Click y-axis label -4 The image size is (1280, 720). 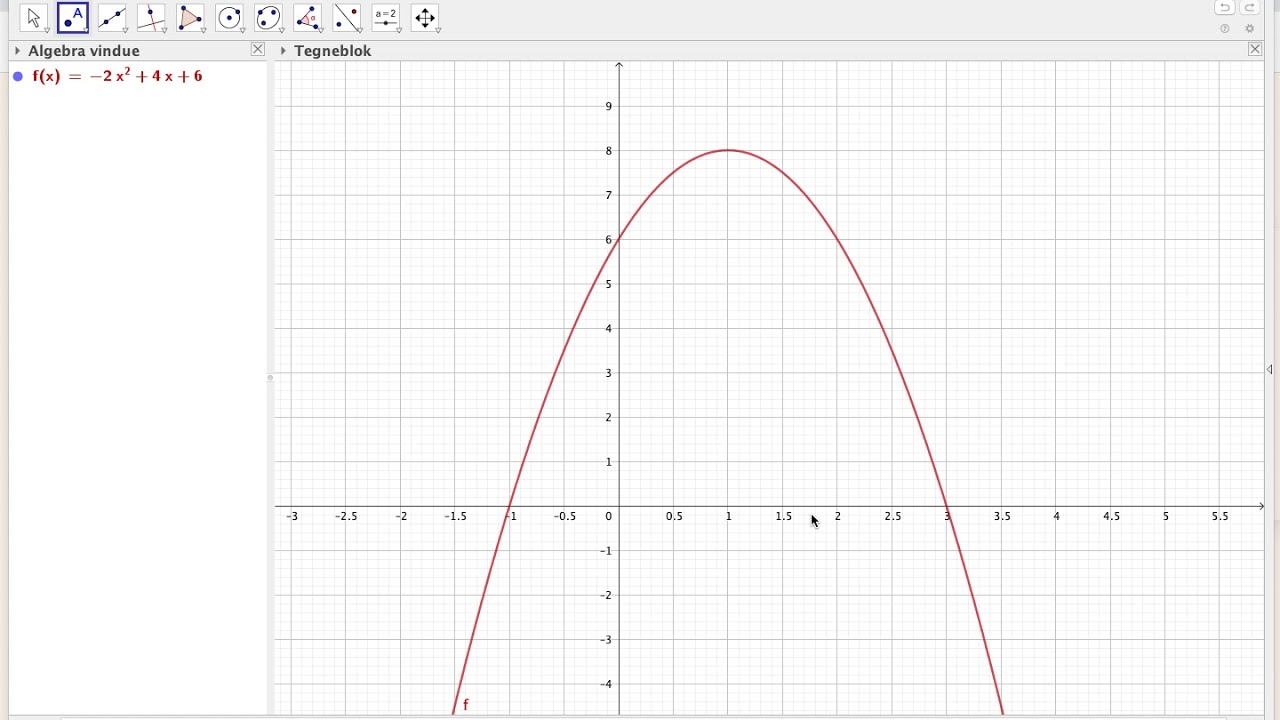(607, 685)
